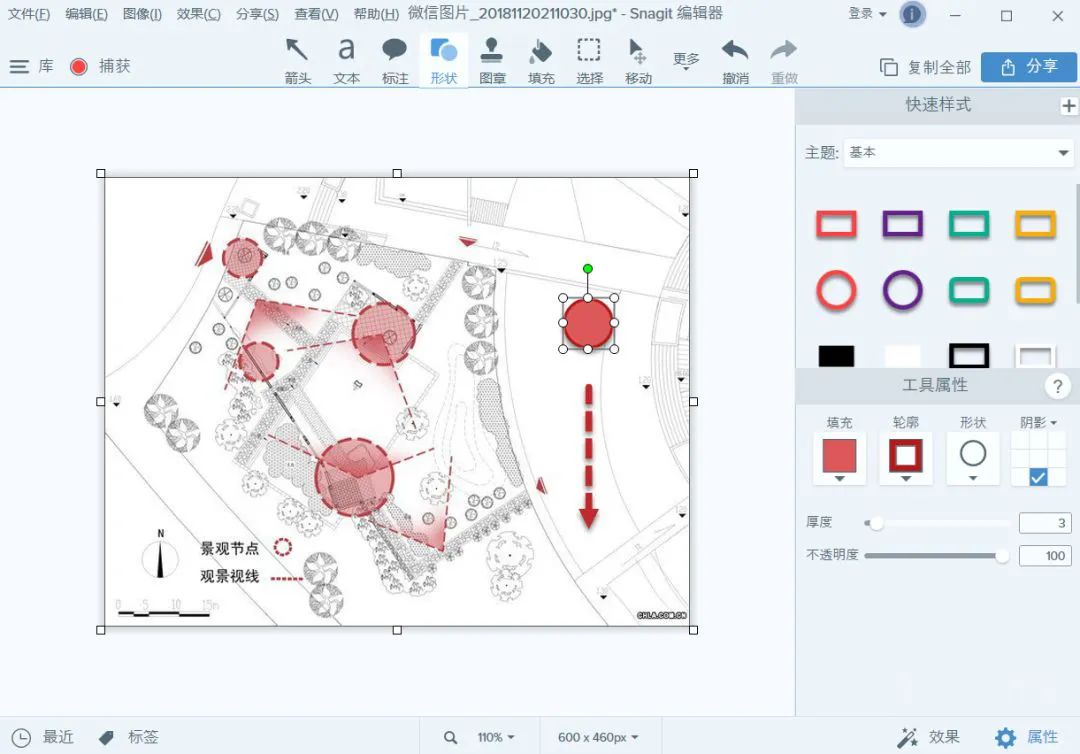Open the Edit (编辑) menu

pos(86,14)
